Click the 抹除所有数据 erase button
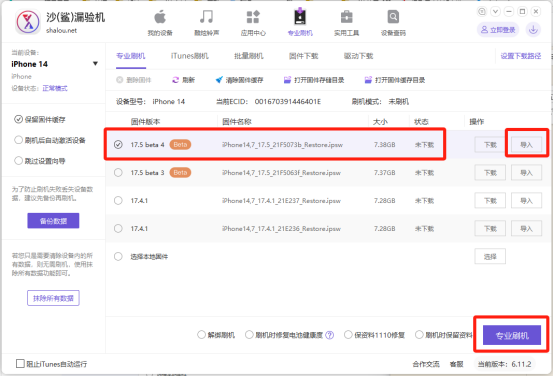Screen dimensions: 553x377 tap(53, 298)
